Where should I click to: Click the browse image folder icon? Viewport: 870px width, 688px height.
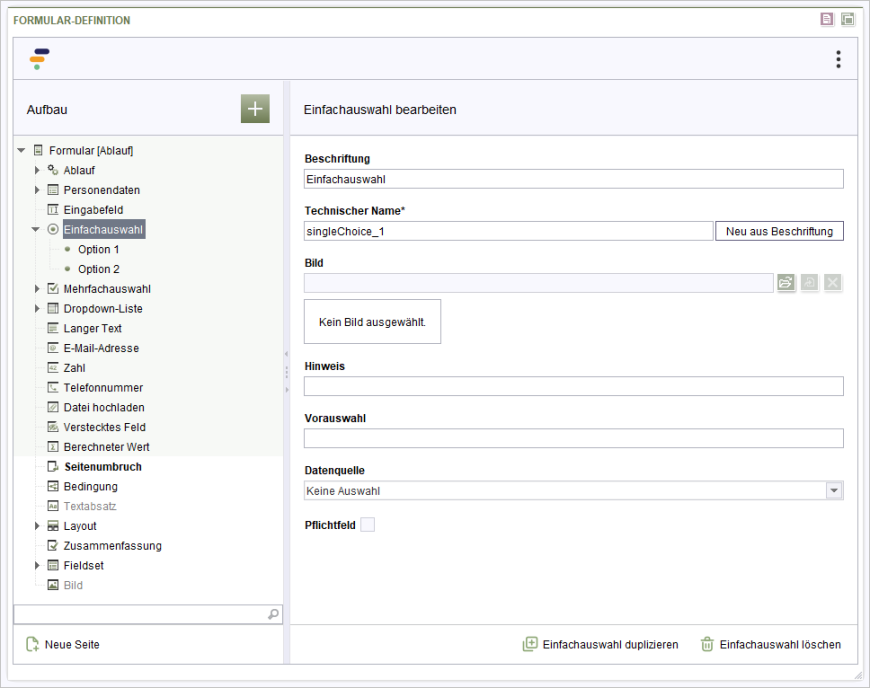pos(785,283)
